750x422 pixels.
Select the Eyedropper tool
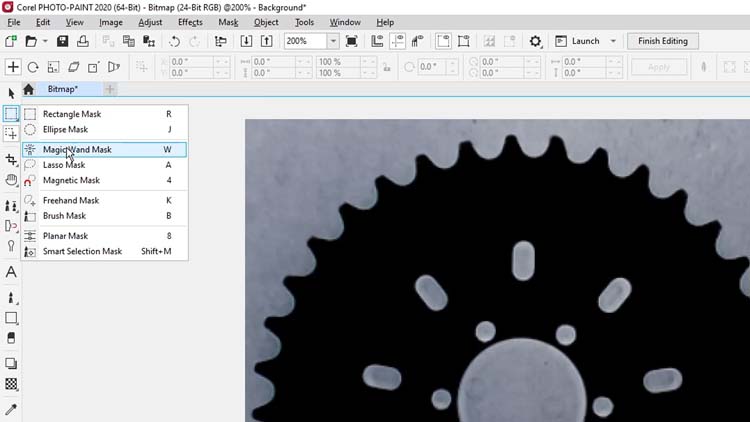coord(11,409)
